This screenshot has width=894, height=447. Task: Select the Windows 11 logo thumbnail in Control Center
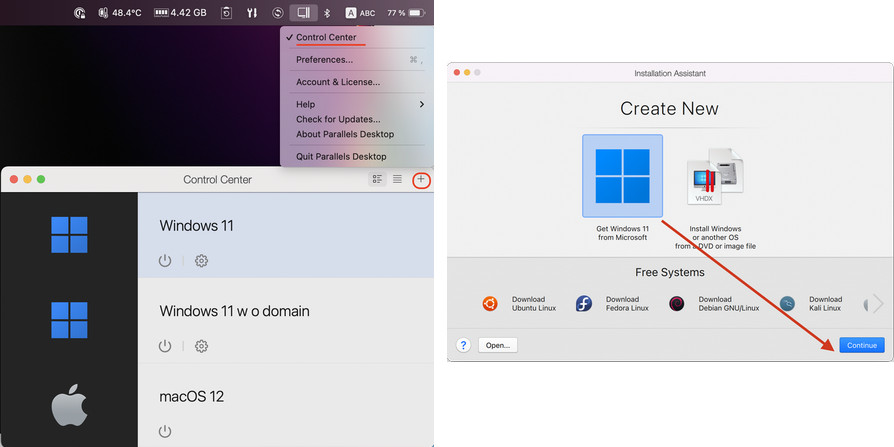click(x=69, y=235)
